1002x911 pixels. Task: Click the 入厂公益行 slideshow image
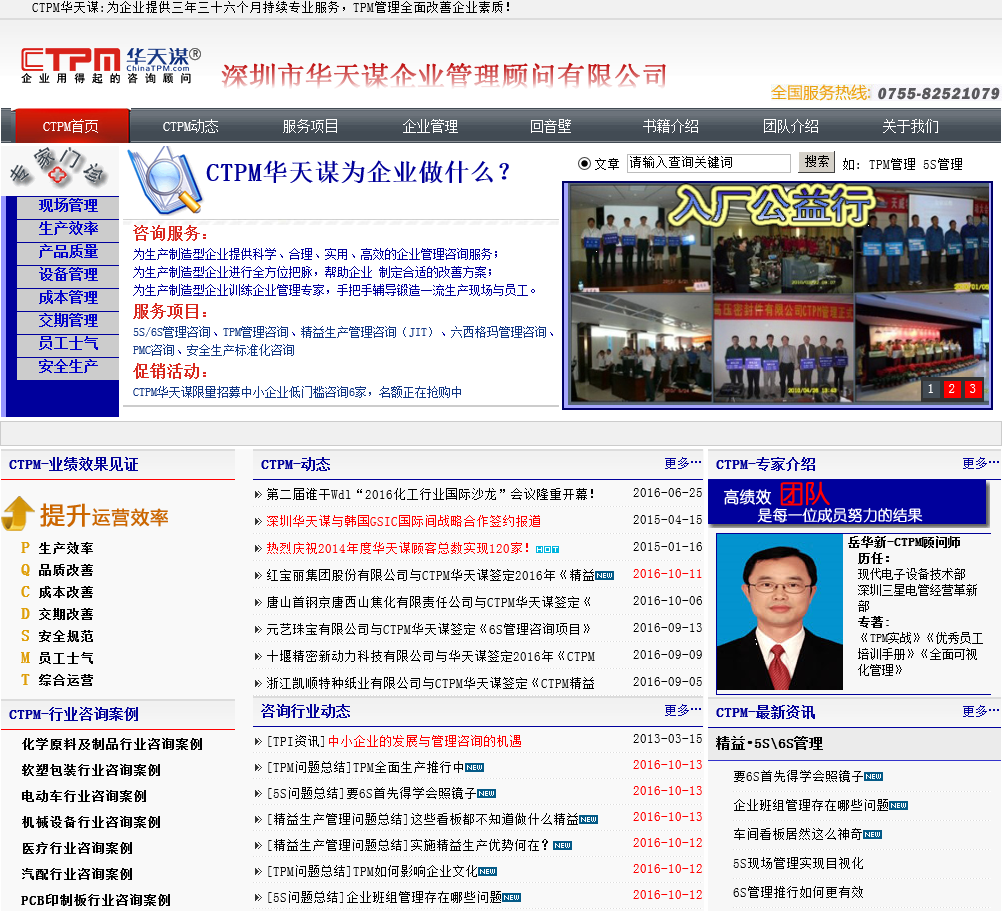click(777, 295)
